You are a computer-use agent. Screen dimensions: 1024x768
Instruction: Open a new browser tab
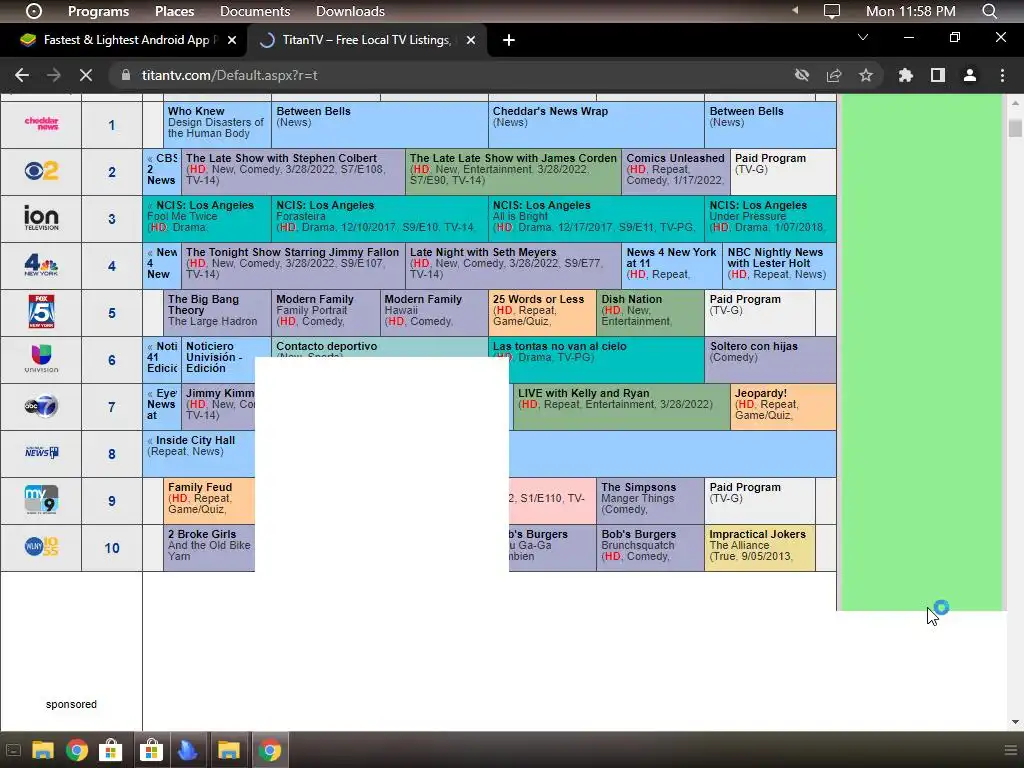pos(509,40)
